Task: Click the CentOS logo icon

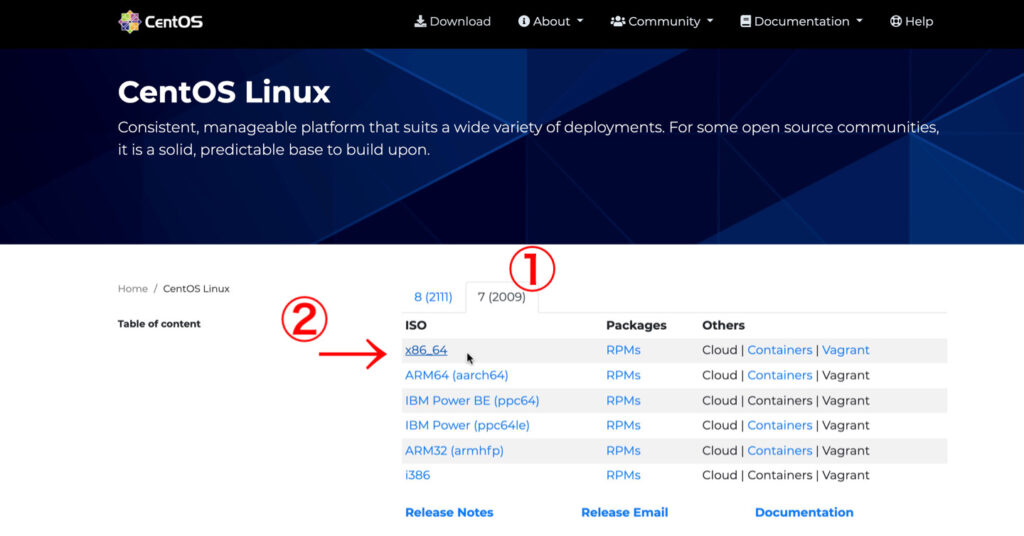Action: point(129,22)
